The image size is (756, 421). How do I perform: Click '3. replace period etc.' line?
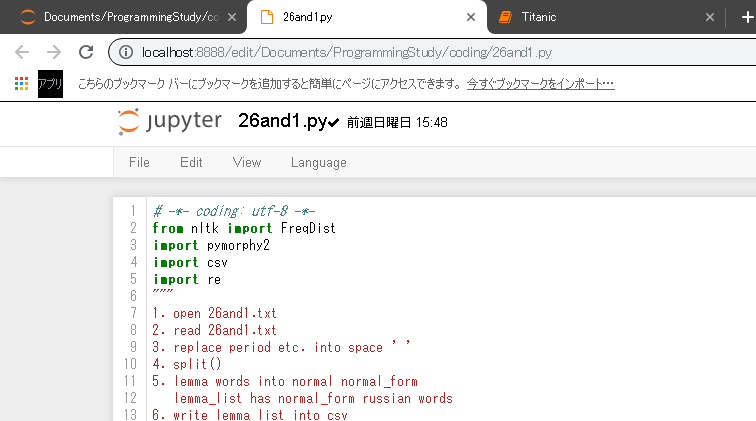[282, 347]
